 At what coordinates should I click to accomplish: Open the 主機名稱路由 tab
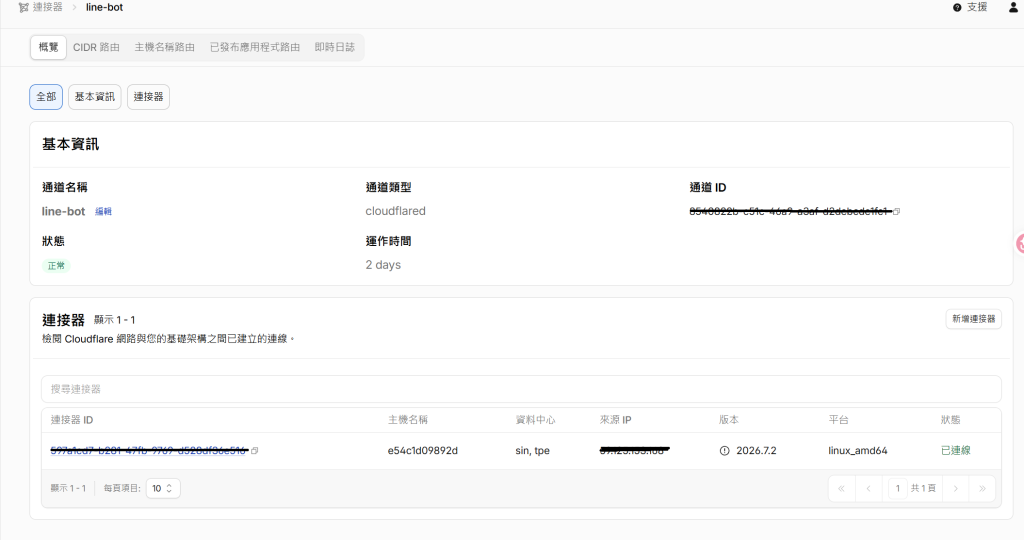click(165, 47)
